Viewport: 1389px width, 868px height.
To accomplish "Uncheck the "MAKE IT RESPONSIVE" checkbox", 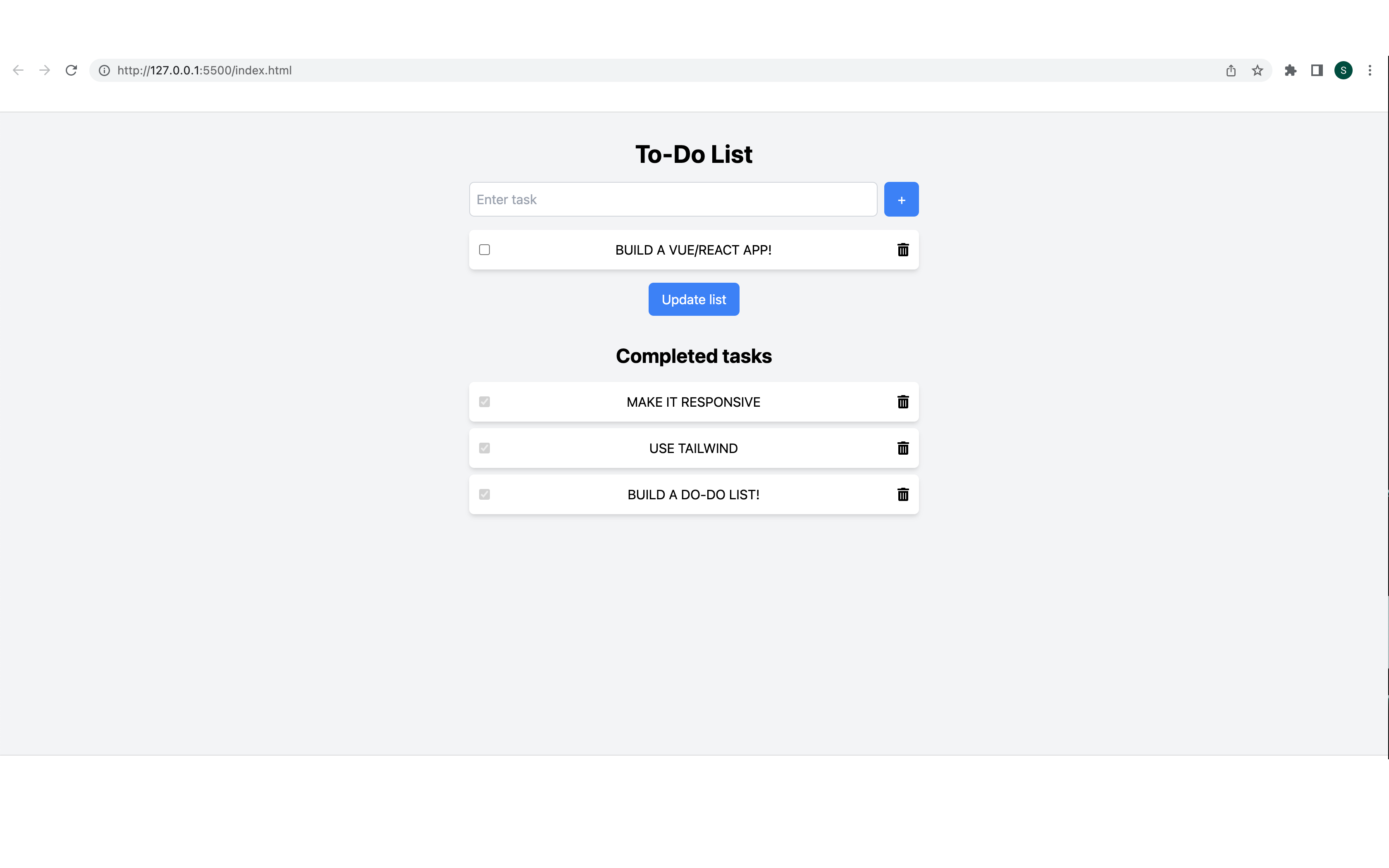I will tap(484, 402).
